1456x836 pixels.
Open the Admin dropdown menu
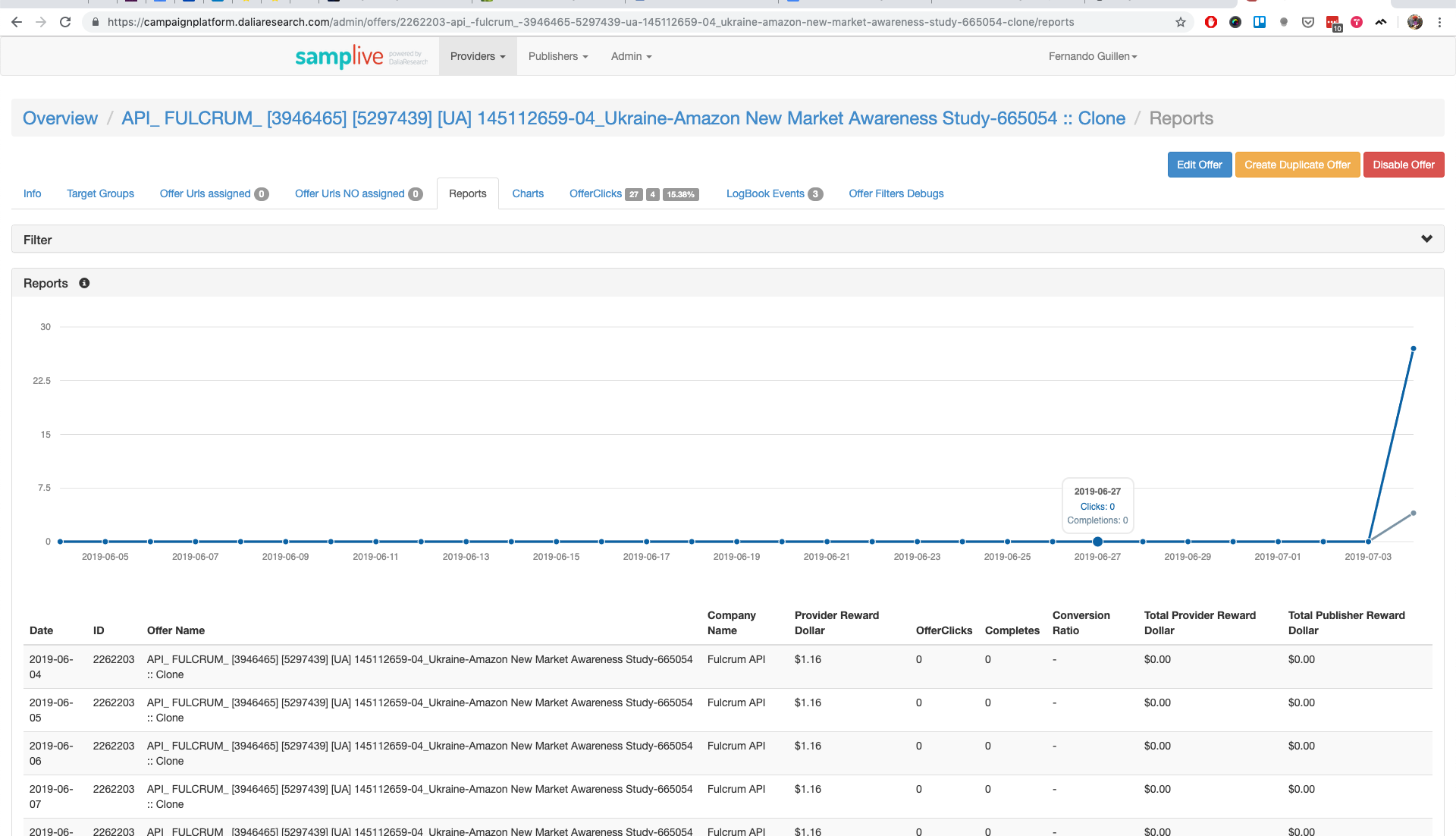point(631,56)
